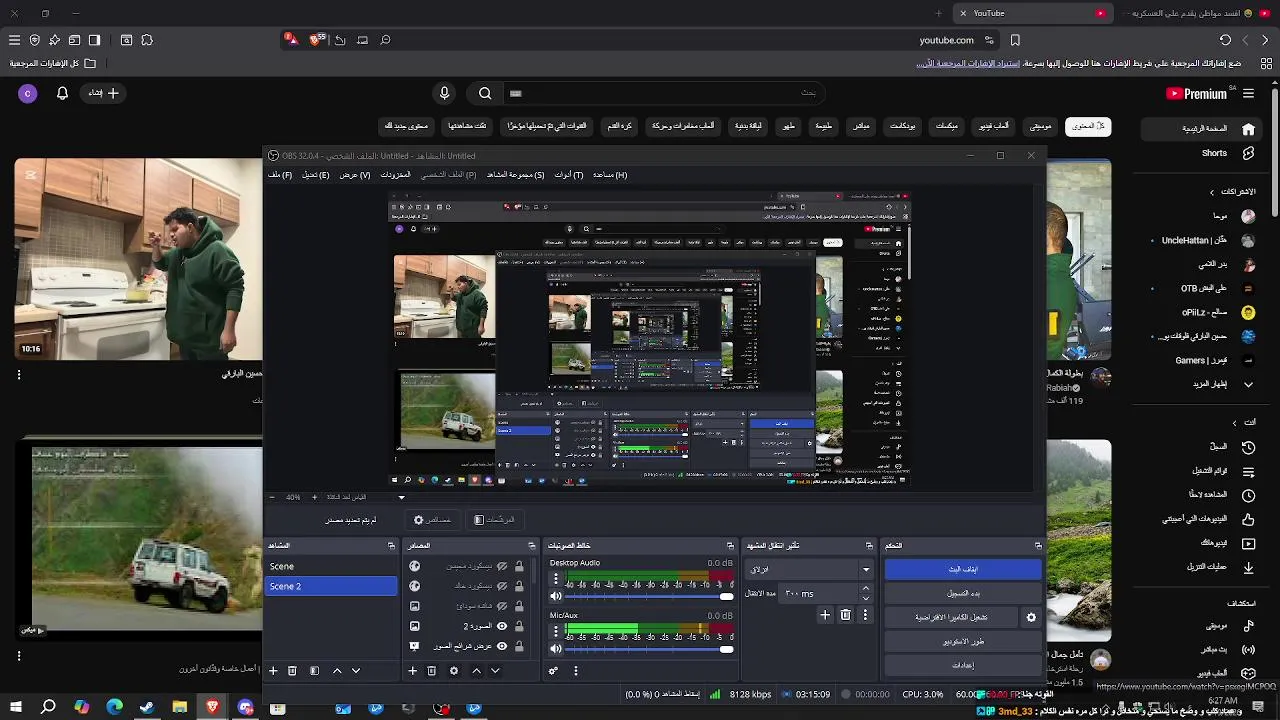Mute Desktop Audio speaker icon
The height and width of the screenshot is (720, 1280).
pos(556,596)
